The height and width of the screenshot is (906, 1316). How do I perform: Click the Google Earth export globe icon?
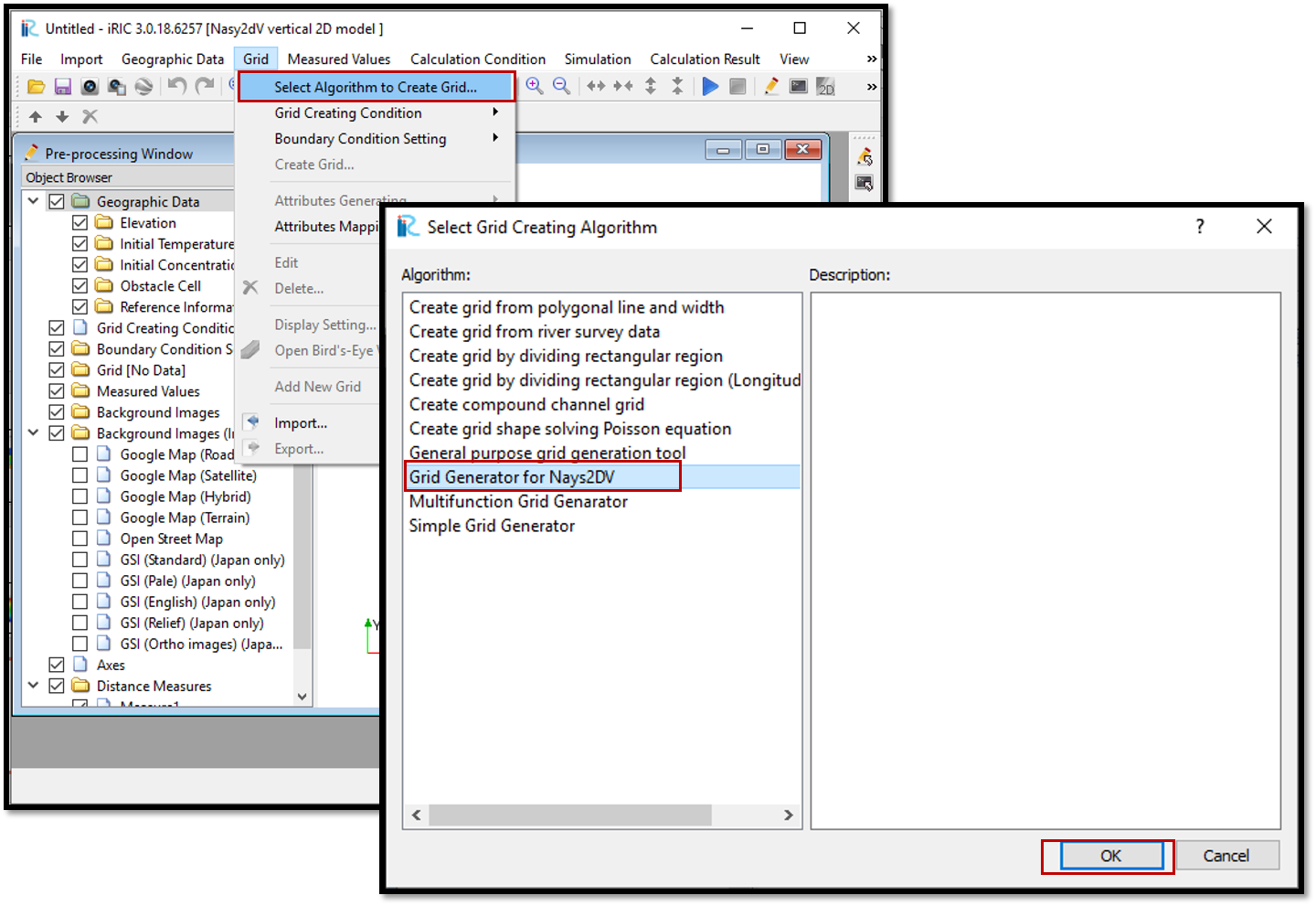coord(143,87)
